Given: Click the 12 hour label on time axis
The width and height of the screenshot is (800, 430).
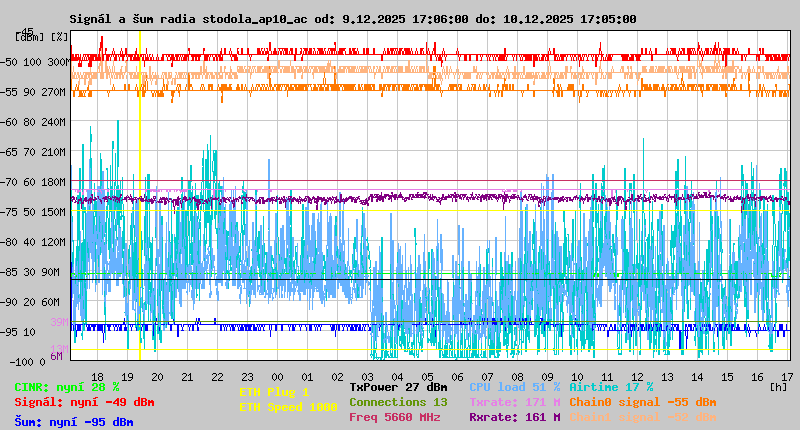Looking at the screenshot, I should pyautogui.click(x=638, y=376).
